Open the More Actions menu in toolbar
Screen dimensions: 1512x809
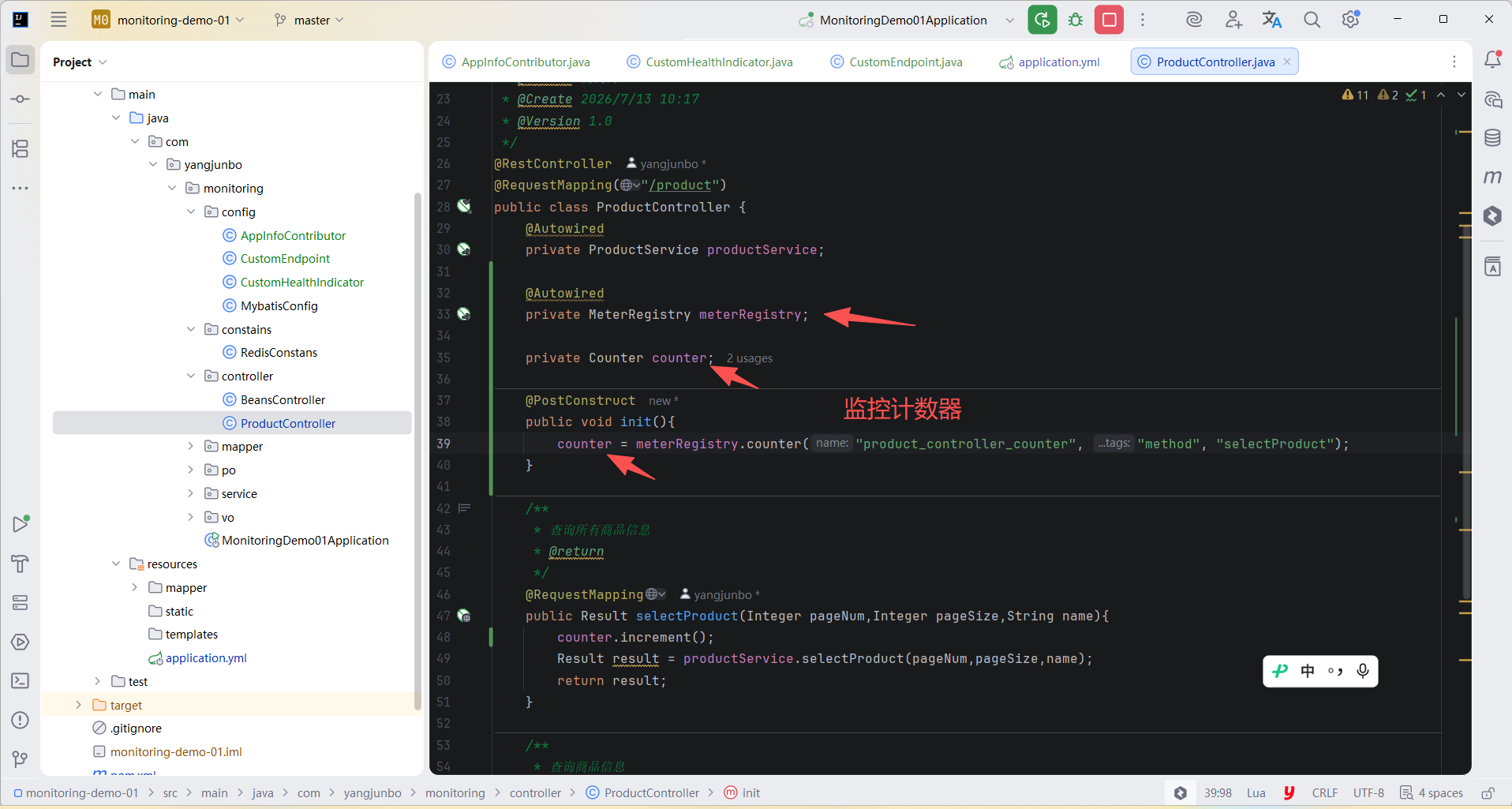tap(1142, 20)
